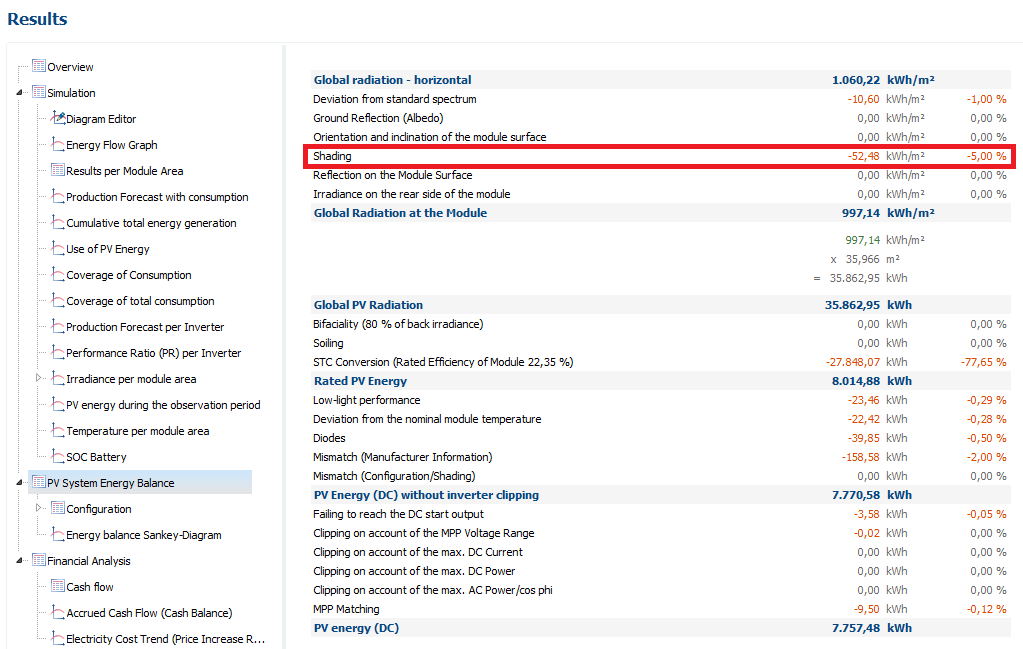Click the Cash flow table icon

(x=58, y=587)
